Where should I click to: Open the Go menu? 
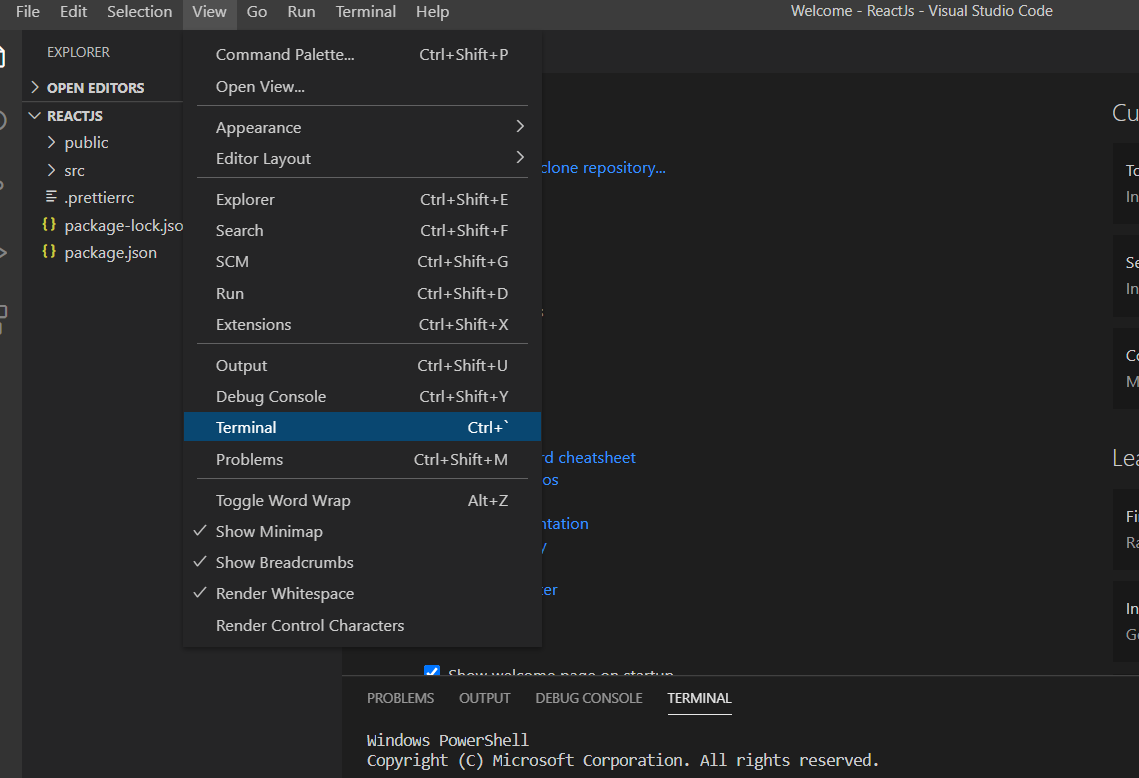pos(256,12)
